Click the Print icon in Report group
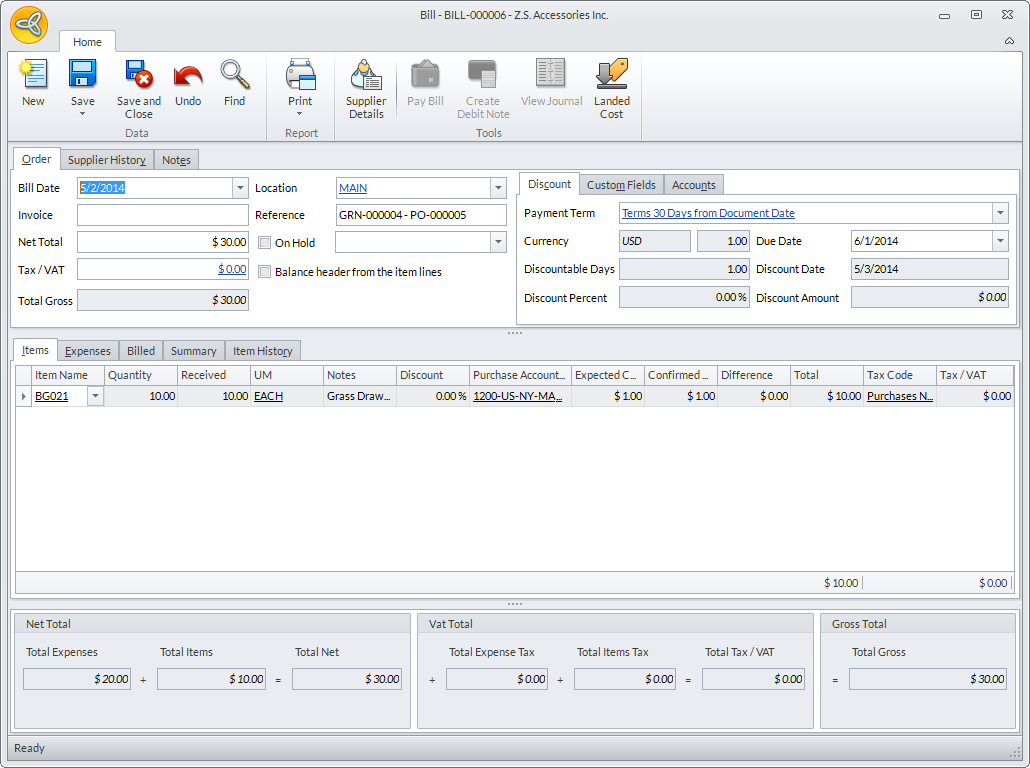This screenshot has width=1030, height=768. pyautogui.click(x=300, y=76)
